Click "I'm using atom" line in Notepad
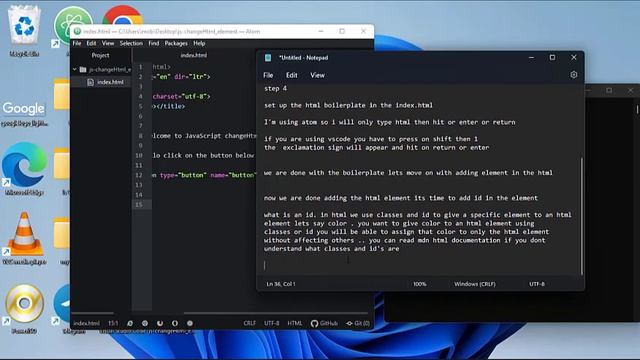Image resolution: width=640 pixels, height=360 pixels. click(389, 122)
